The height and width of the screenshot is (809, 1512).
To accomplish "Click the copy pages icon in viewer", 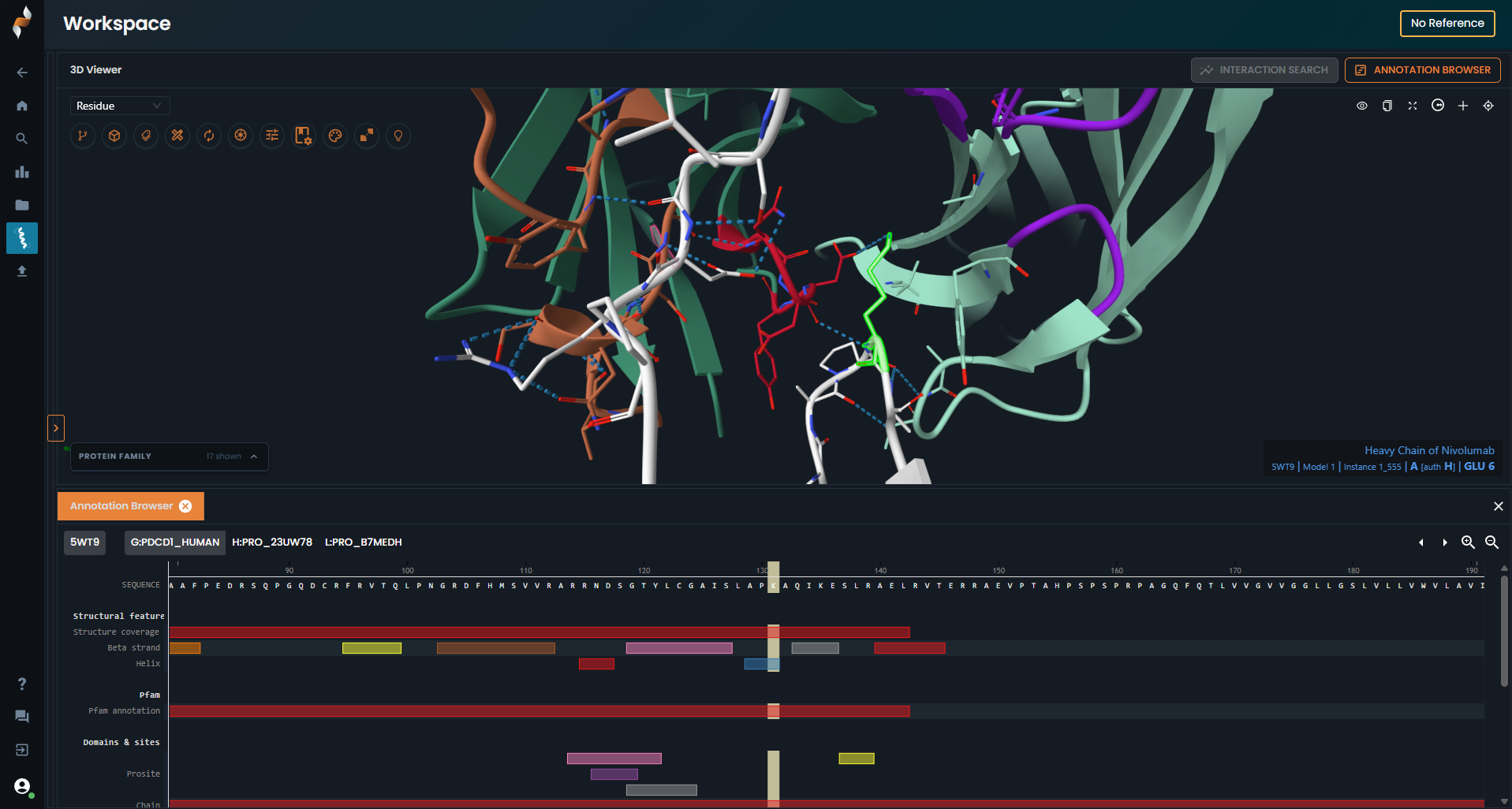I will click(1387, 106).
